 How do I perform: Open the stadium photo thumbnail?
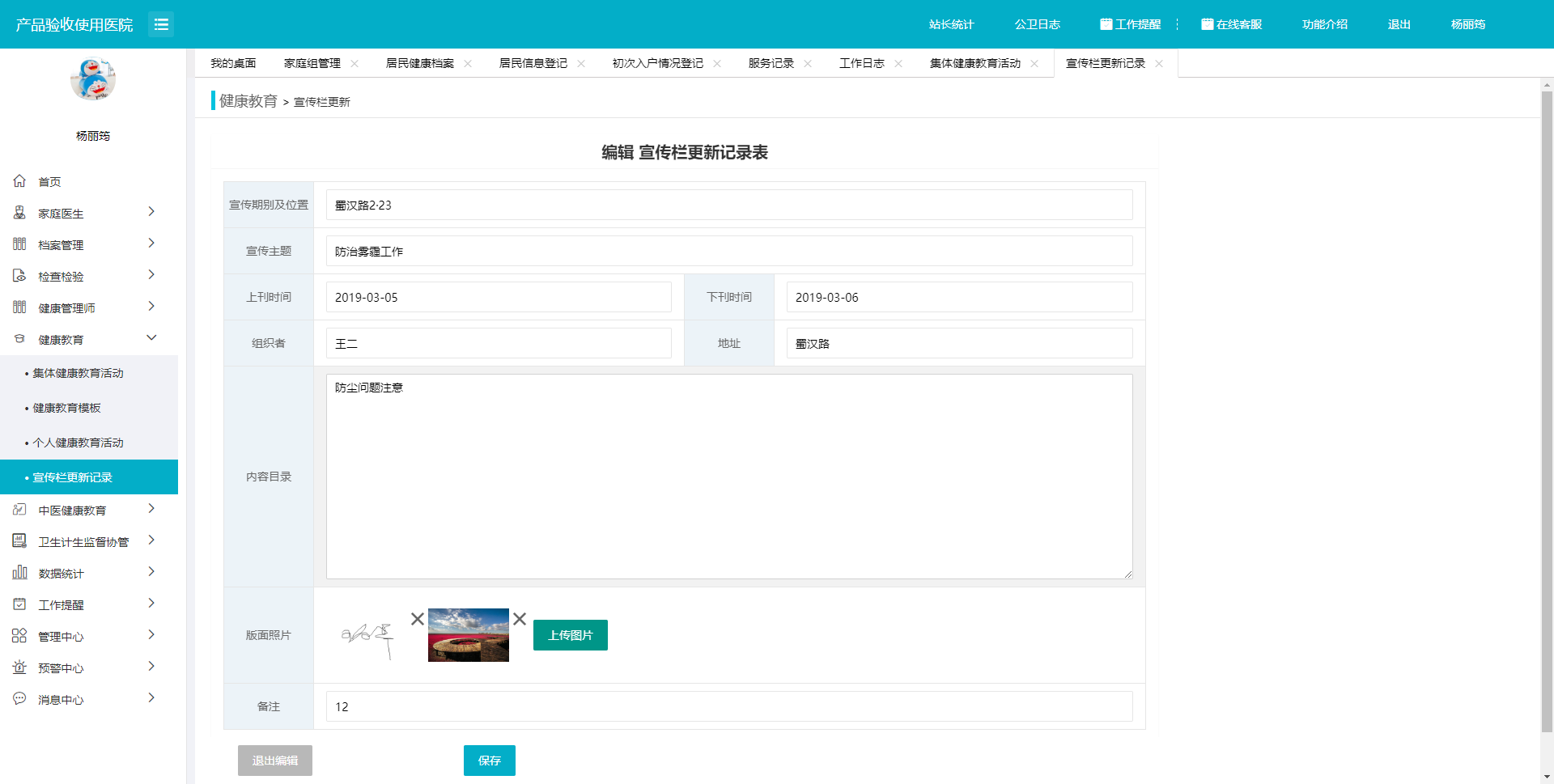point(468,635)
